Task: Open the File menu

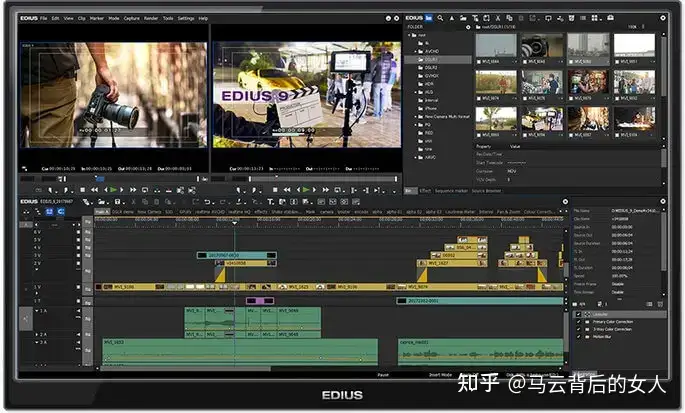Action: click(x=44, y=18)
